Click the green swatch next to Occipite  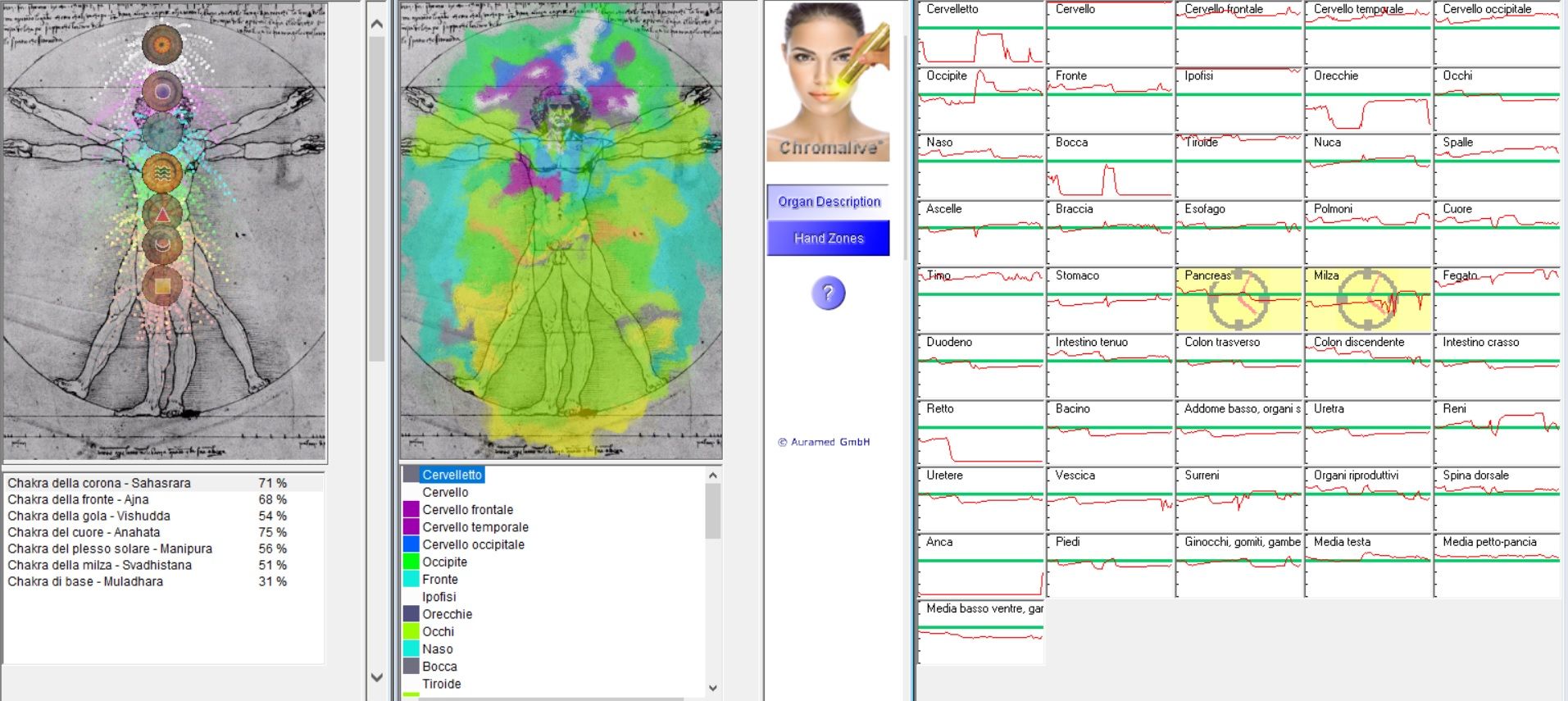click(x=411, y=562)
